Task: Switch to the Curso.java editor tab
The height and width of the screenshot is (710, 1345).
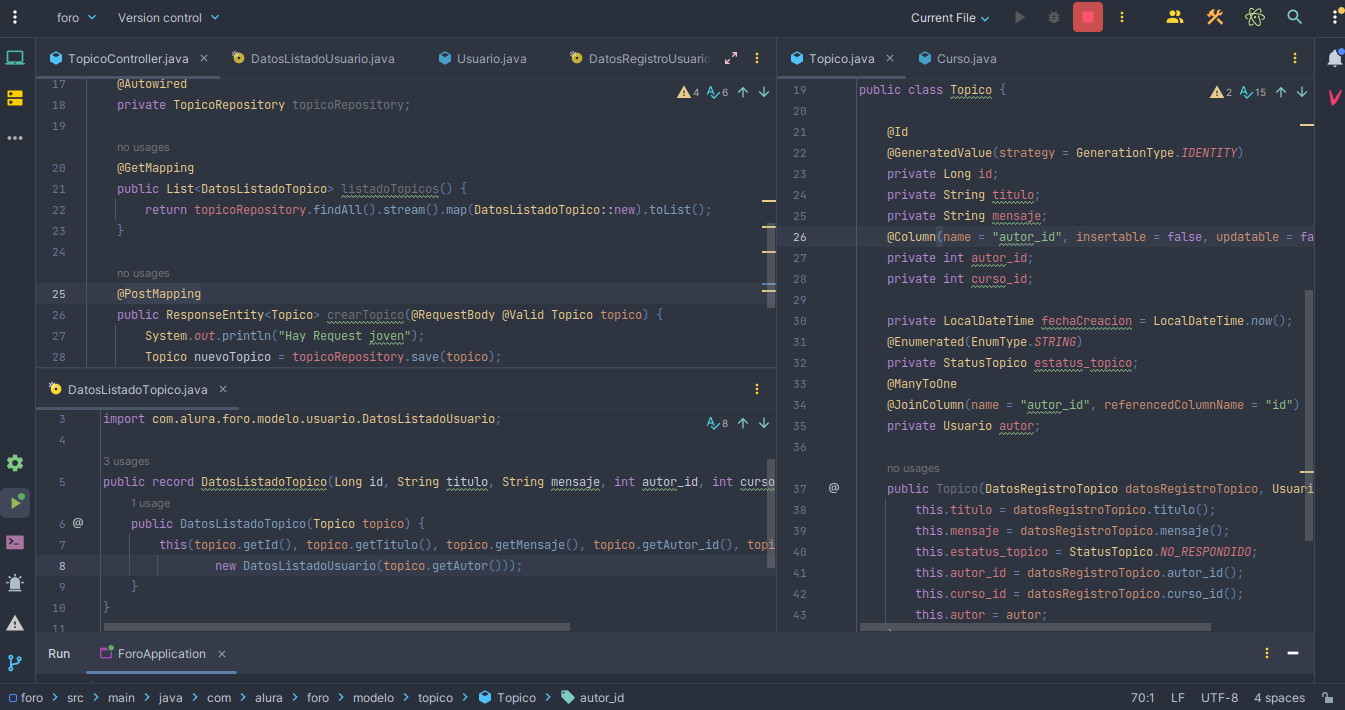Action: coord(966,59)
